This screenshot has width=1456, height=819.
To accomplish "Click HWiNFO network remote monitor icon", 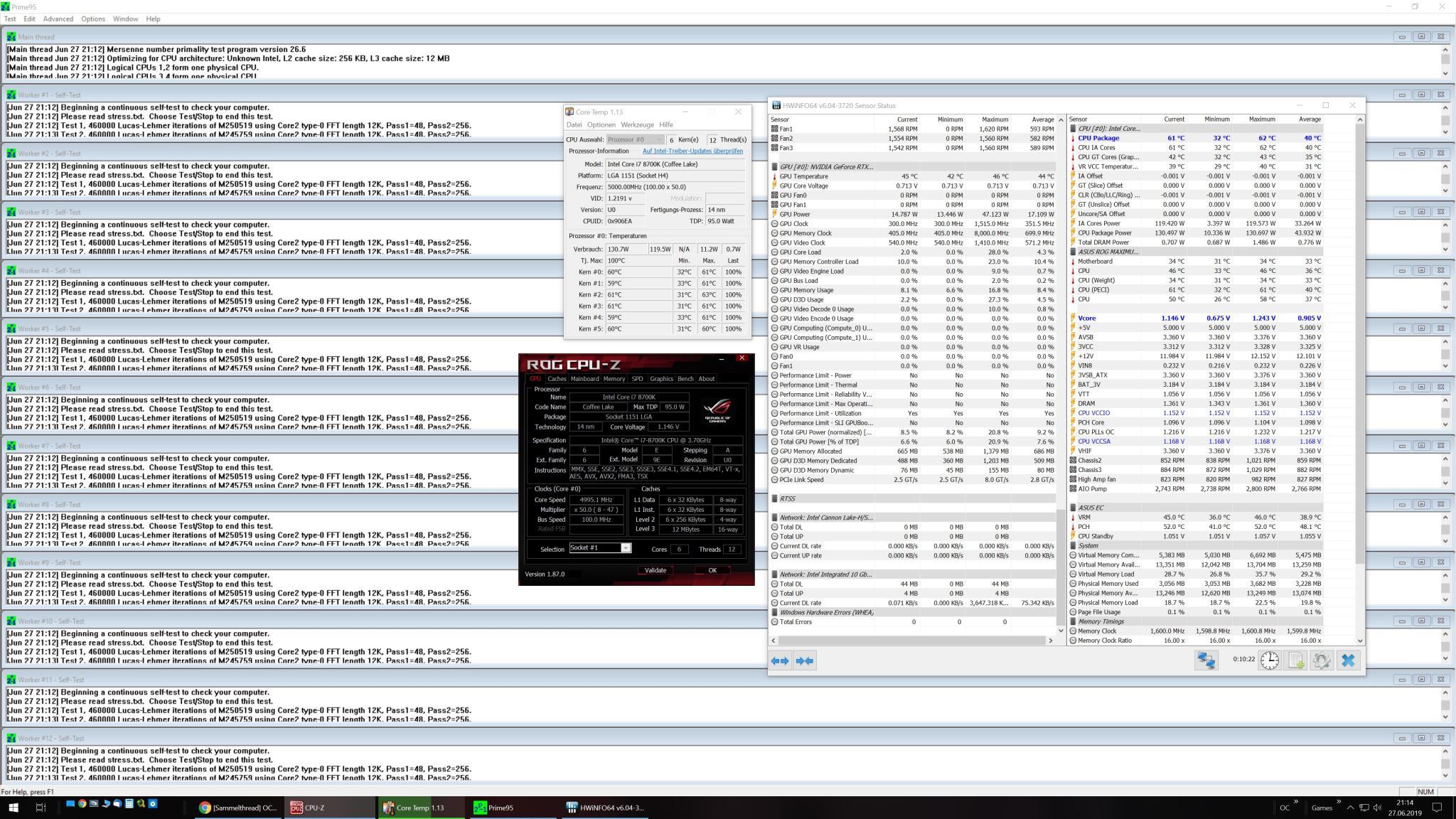I will pos(1206,660).
